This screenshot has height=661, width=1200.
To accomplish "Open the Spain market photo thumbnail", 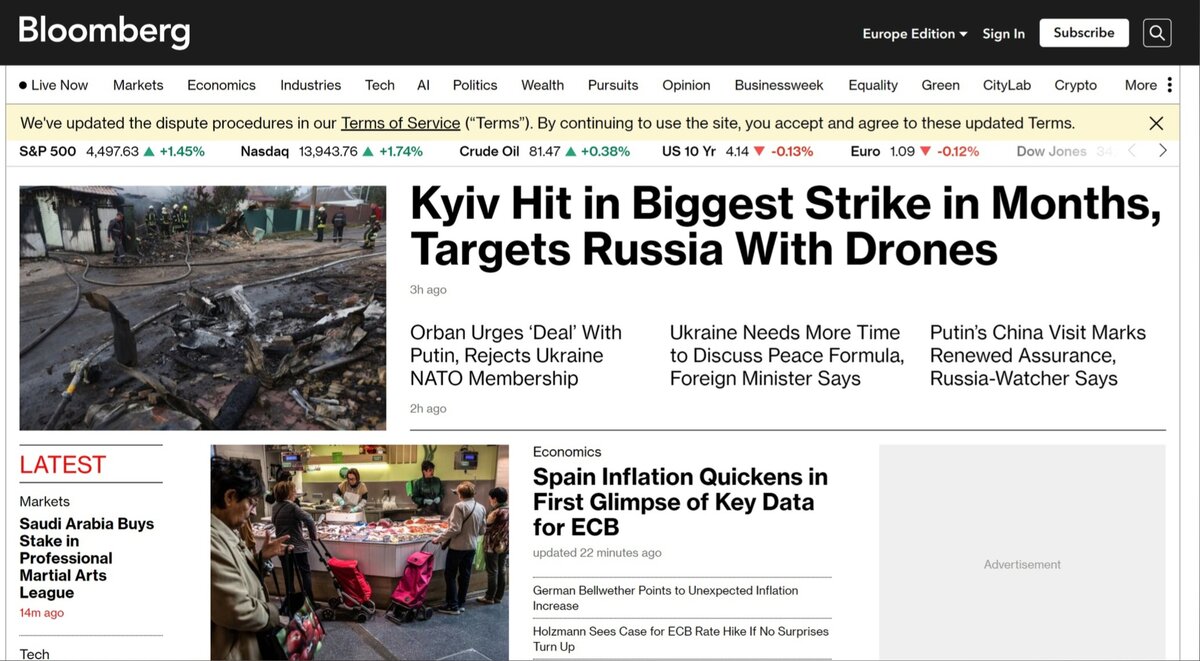I will pos(359,553).
